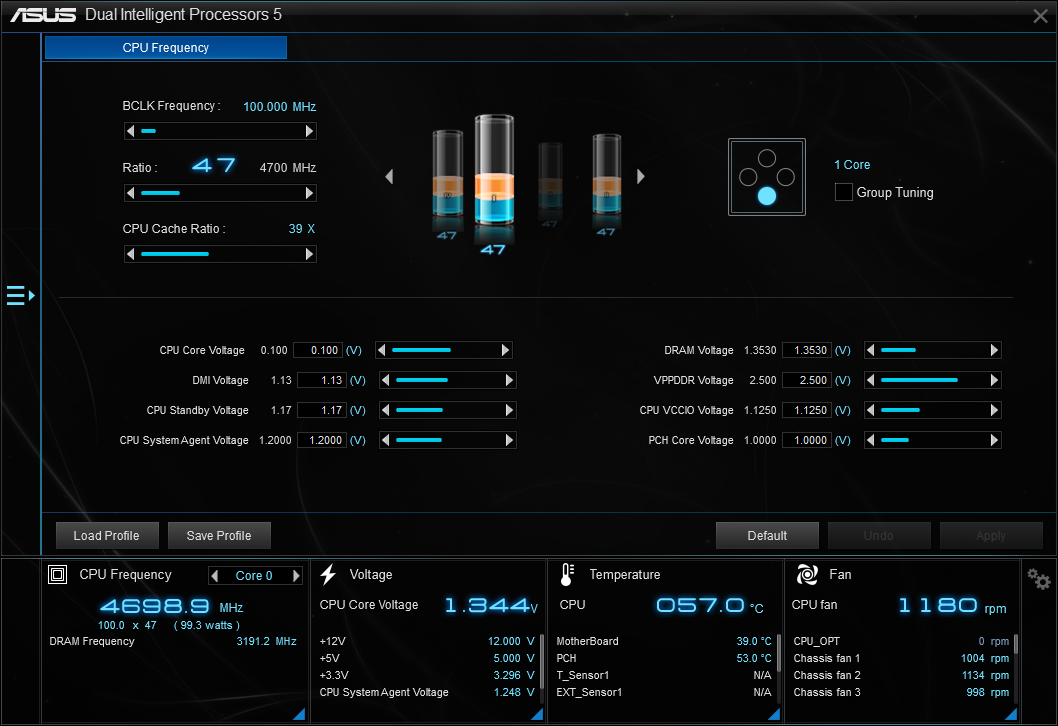Screen dimensions: 1058x726
Task: Show previous core cylinder
Action: coord(389,177)
